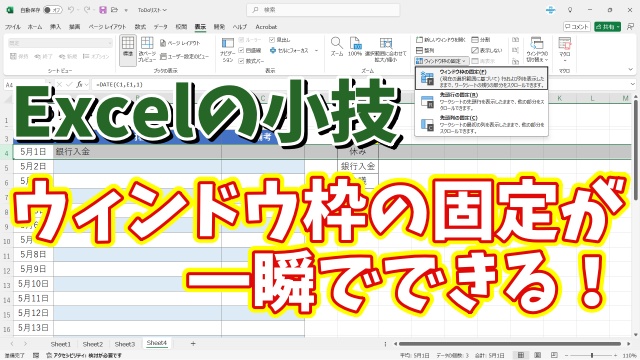Open the Home (ホーム) tab

pos(35,27)
